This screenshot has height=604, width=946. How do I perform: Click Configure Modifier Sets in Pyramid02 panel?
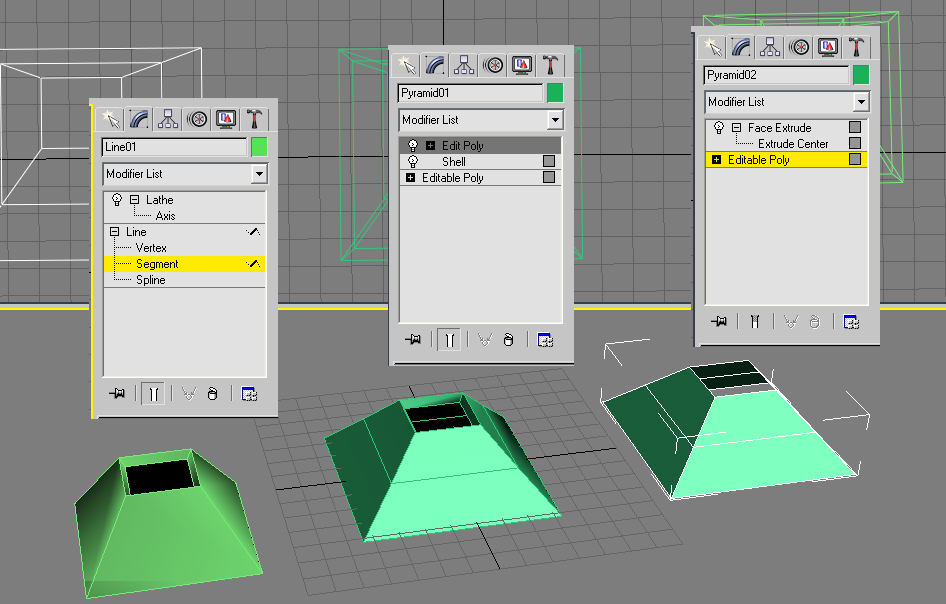click(851, 322)
